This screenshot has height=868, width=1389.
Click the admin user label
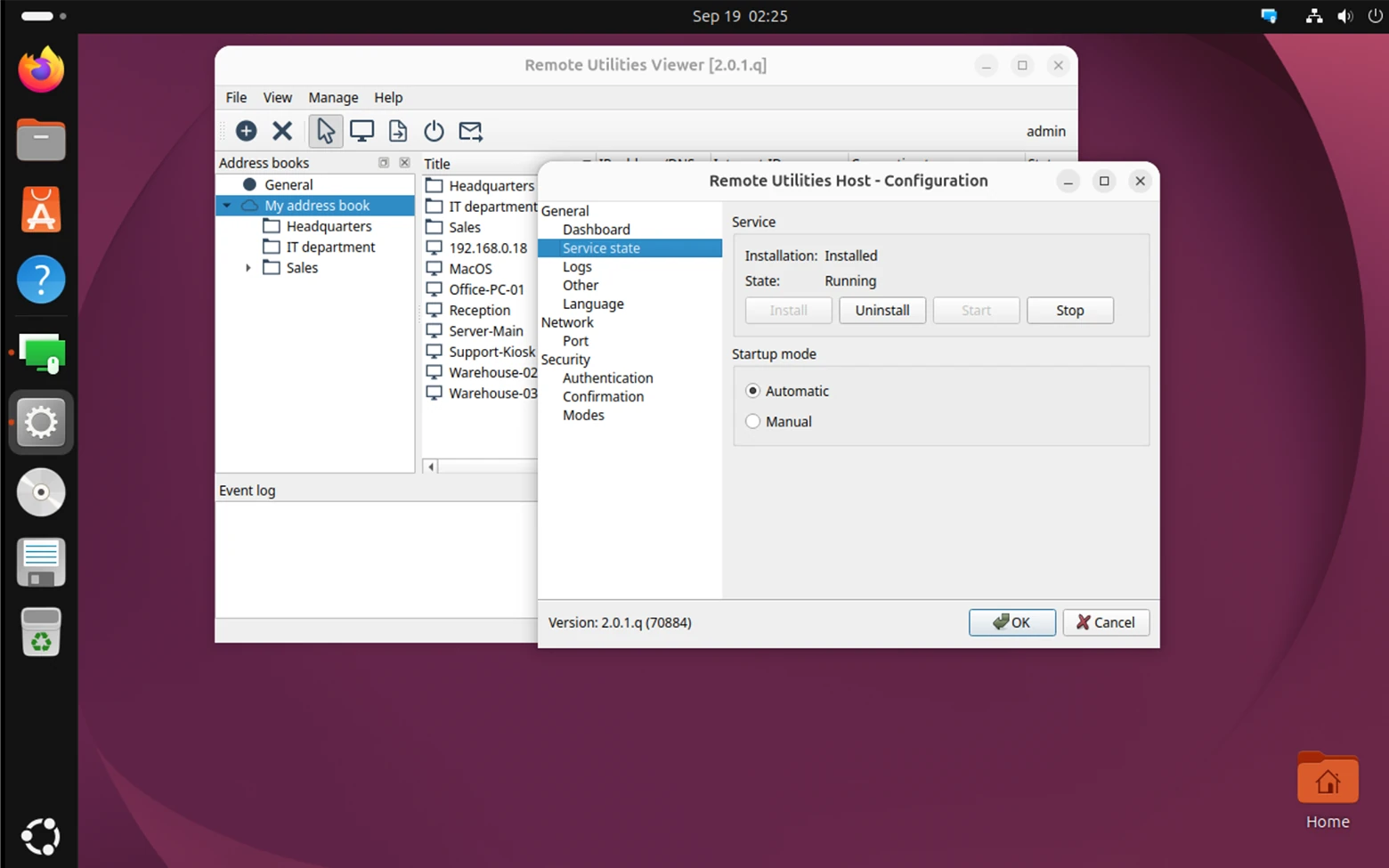click(1045, 131)
